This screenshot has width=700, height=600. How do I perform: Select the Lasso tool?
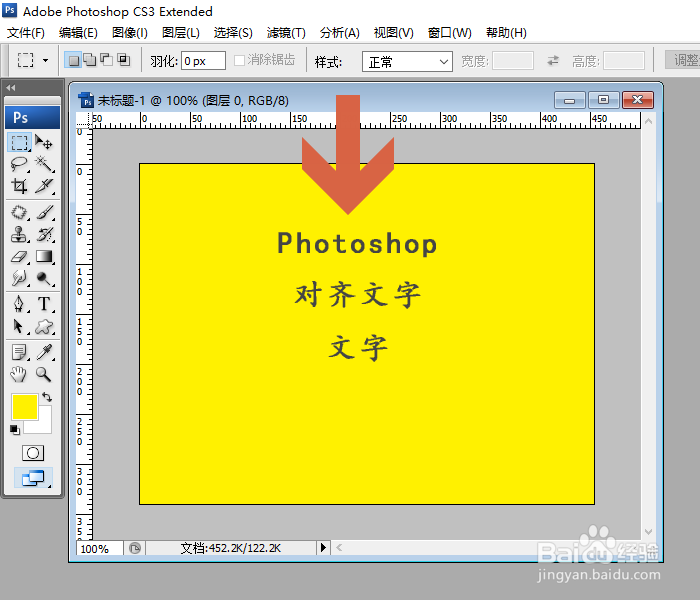(19, 164)
